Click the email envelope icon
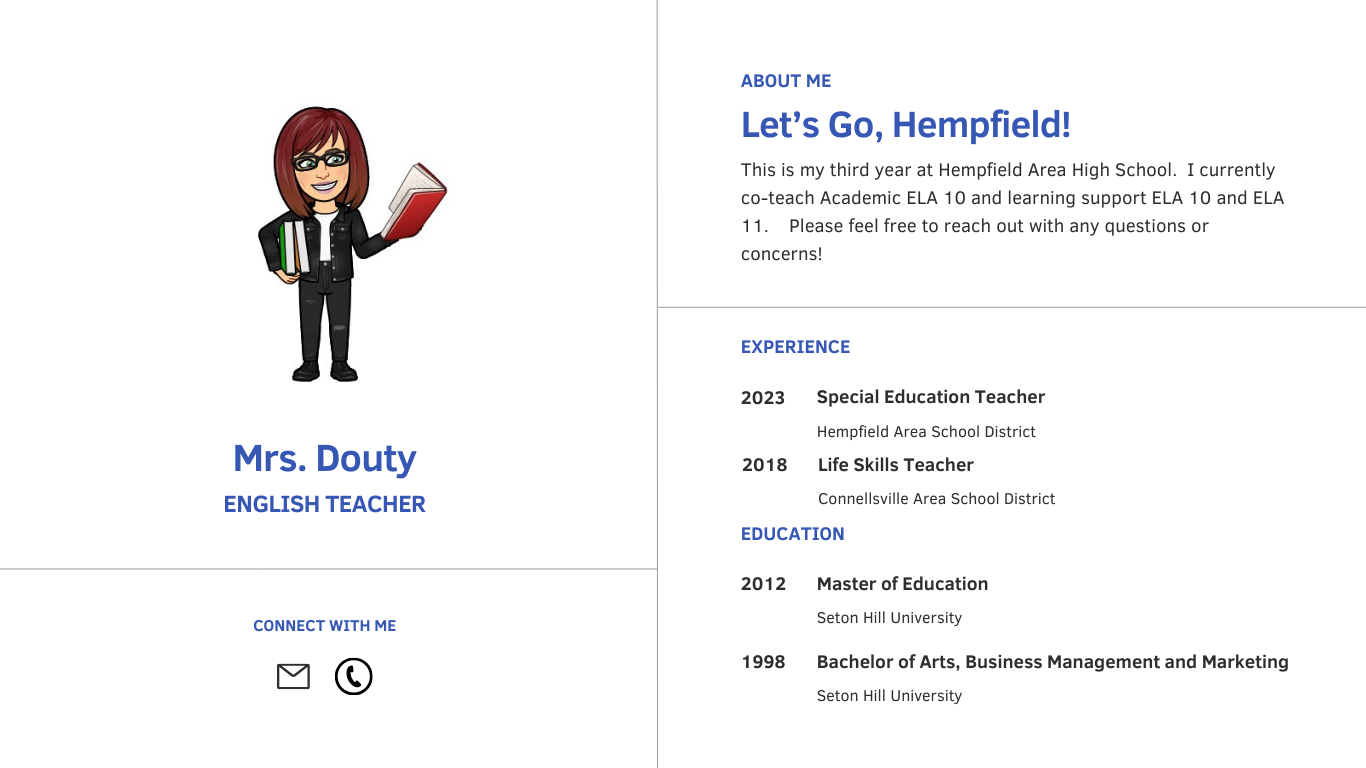Screen dimensions: 1366x768 (x=293, y=677)
